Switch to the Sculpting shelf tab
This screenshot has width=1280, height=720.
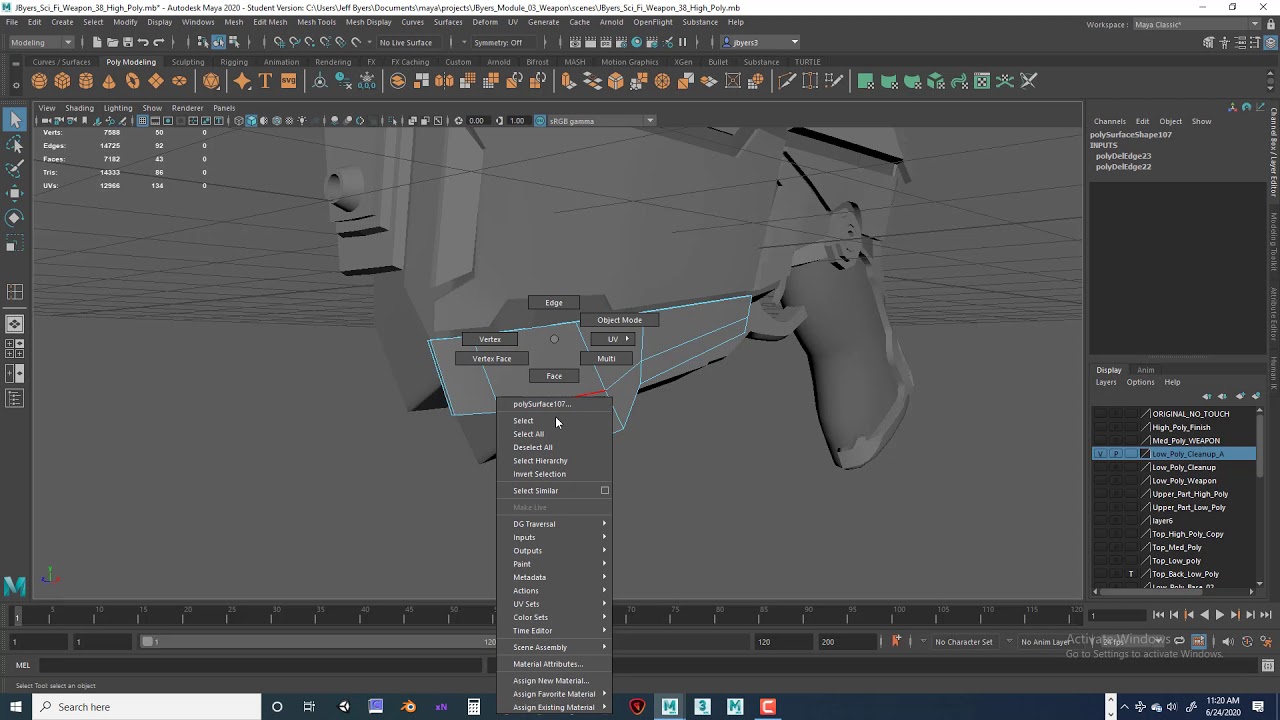[188, 62]
